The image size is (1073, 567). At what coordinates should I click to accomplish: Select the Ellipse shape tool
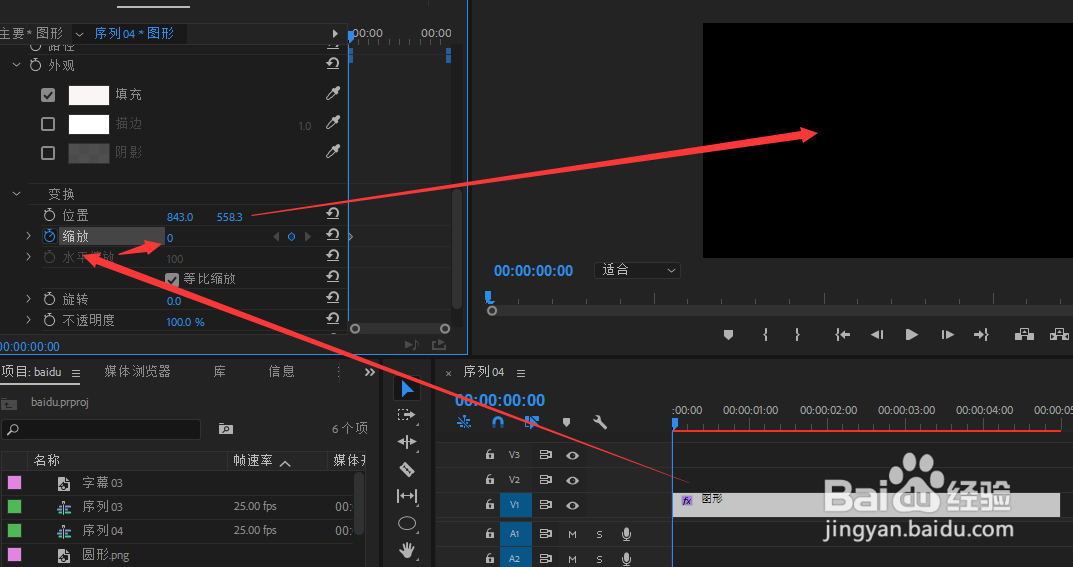pos(406,524)
